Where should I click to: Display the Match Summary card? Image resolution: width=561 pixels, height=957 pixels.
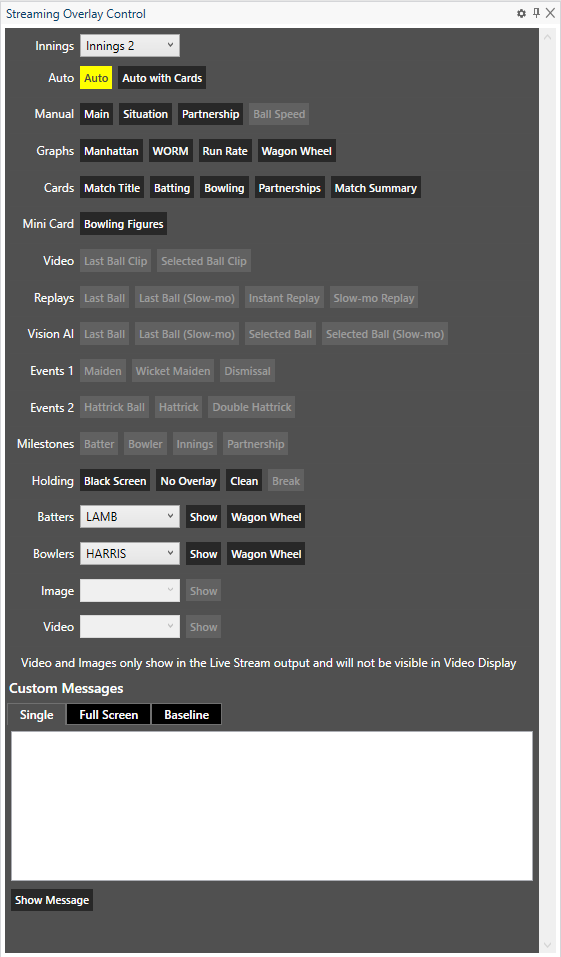(x=375, y=188)
